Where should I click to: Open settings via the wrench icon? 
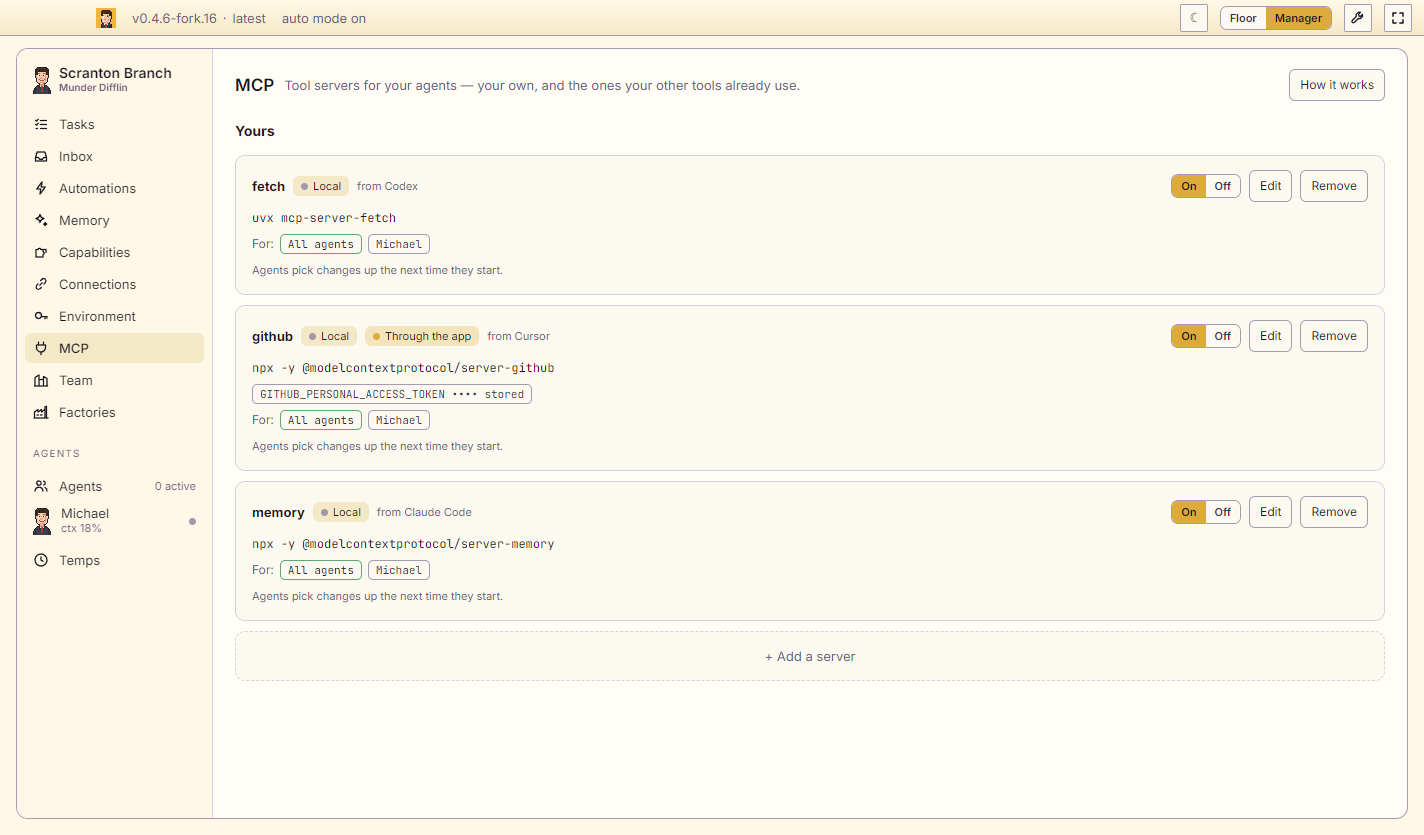[1357, 18]
